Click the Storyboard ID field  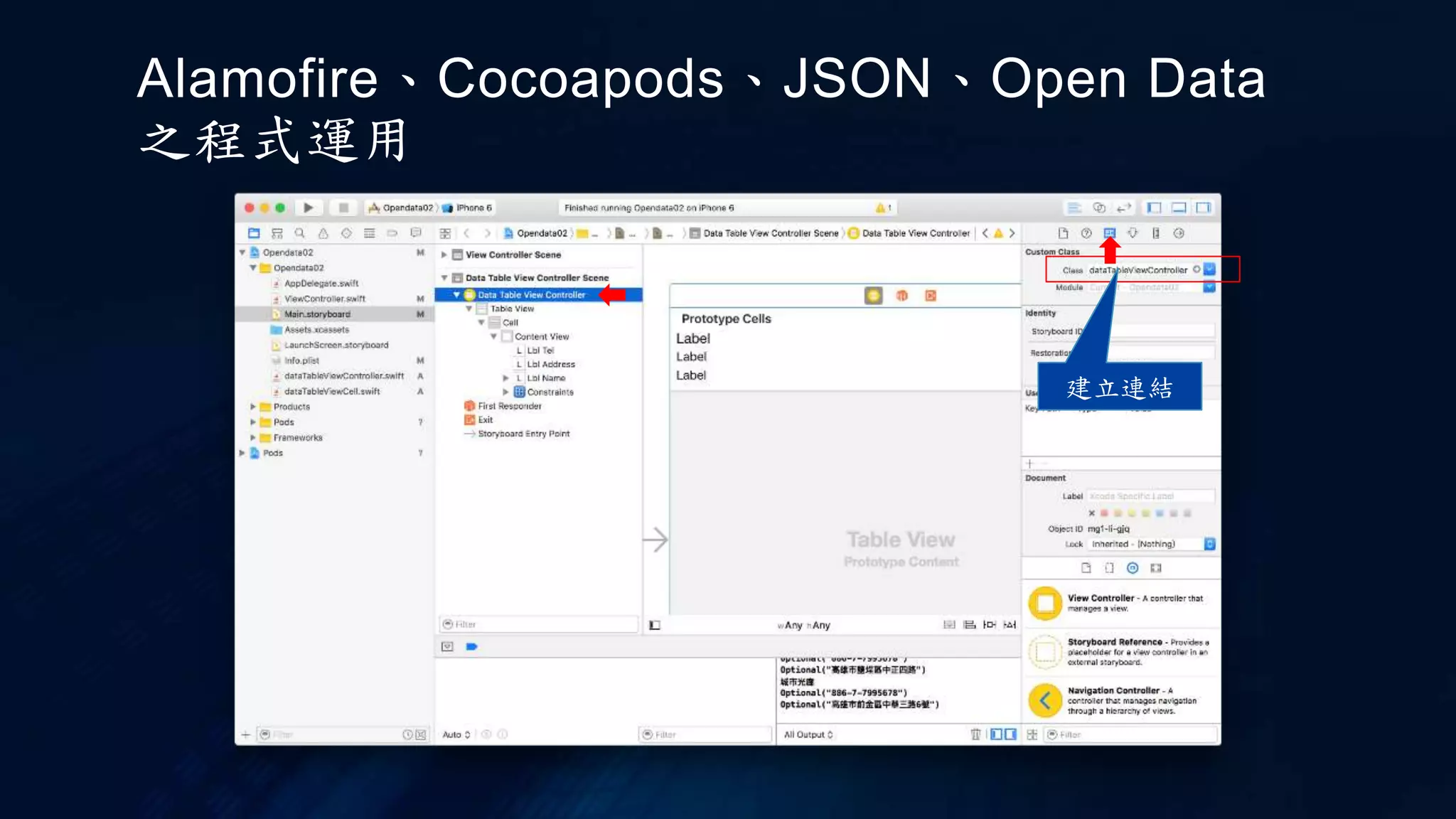pos(1150,331)
